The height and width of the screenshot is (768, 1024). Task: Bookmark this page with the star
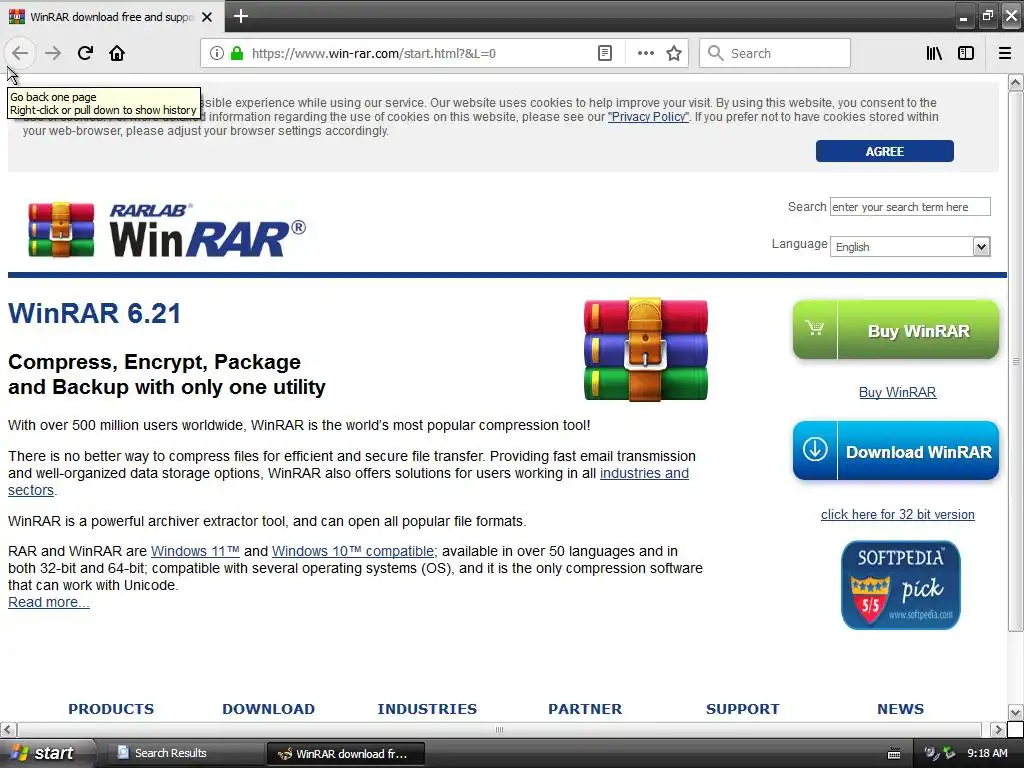[x=674, y=53]
